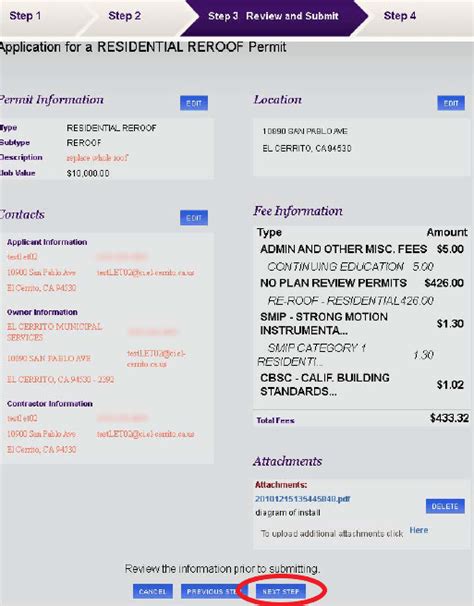474x606 pixels.
Task: Select the NO PLAN REVIEW PERMITS fee row
Action: click(361, 283)
